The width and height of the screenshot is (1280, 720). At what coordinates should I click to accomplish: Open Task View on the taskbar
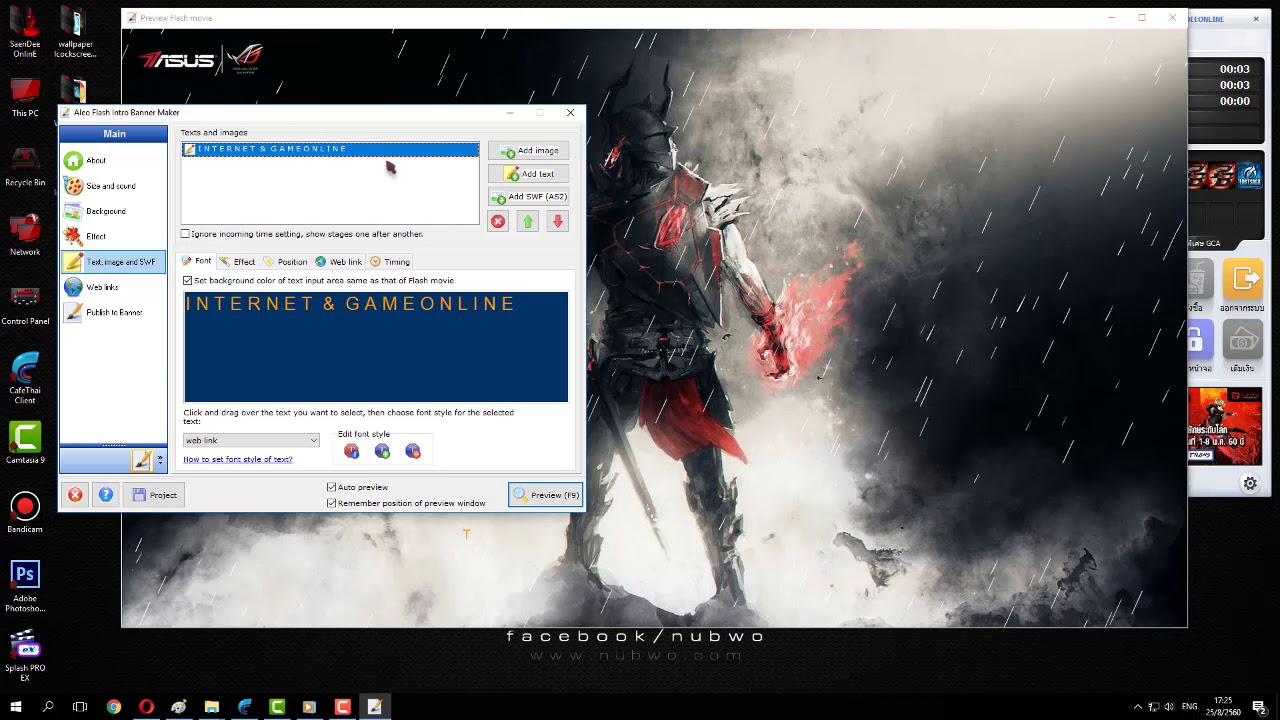(80, 707)
